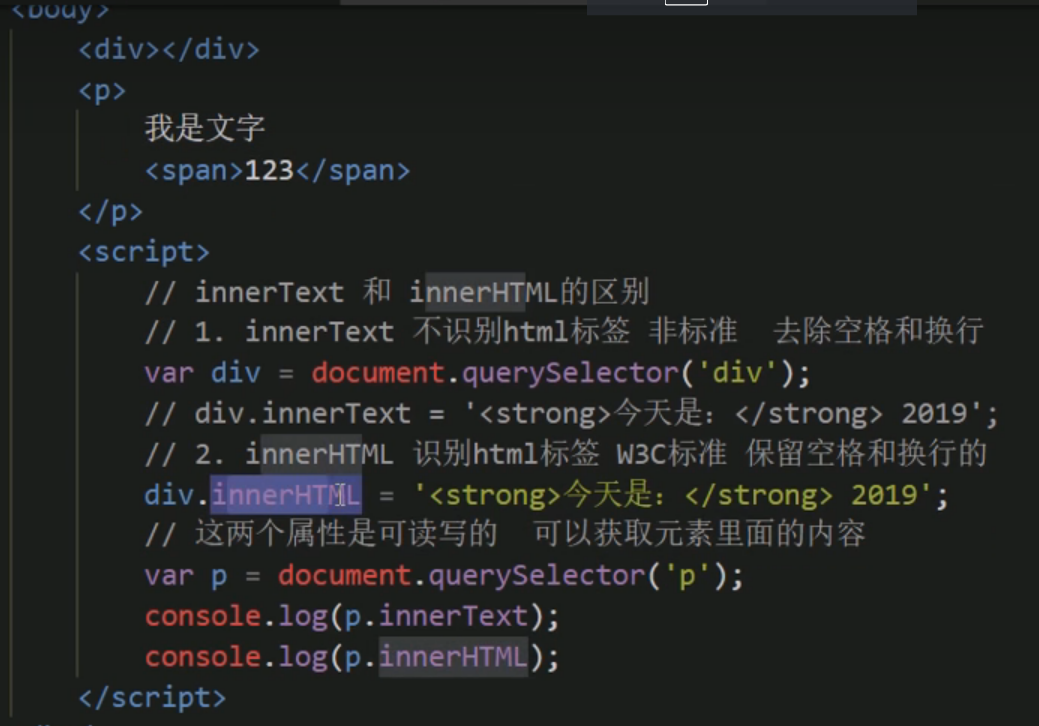Click the opening <p> tag
The width and height of the screenshot is (1039, 726).
click(102, 90)
